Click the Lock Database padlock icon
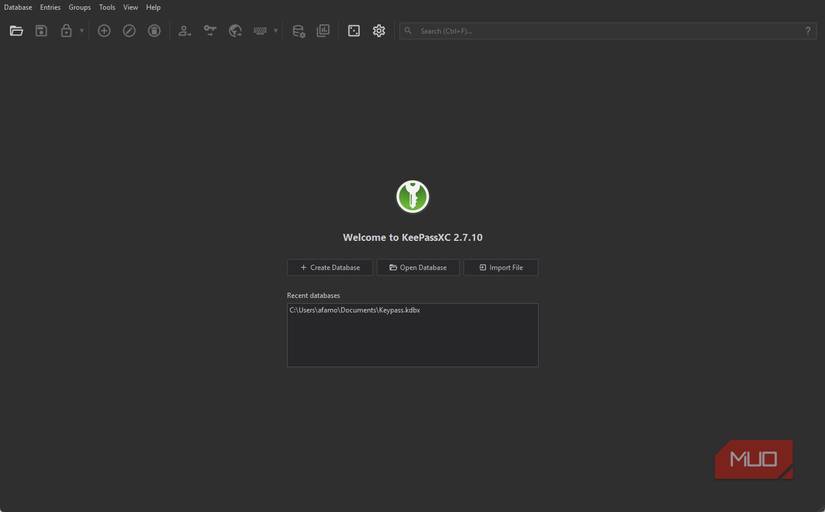 point(66,31)
